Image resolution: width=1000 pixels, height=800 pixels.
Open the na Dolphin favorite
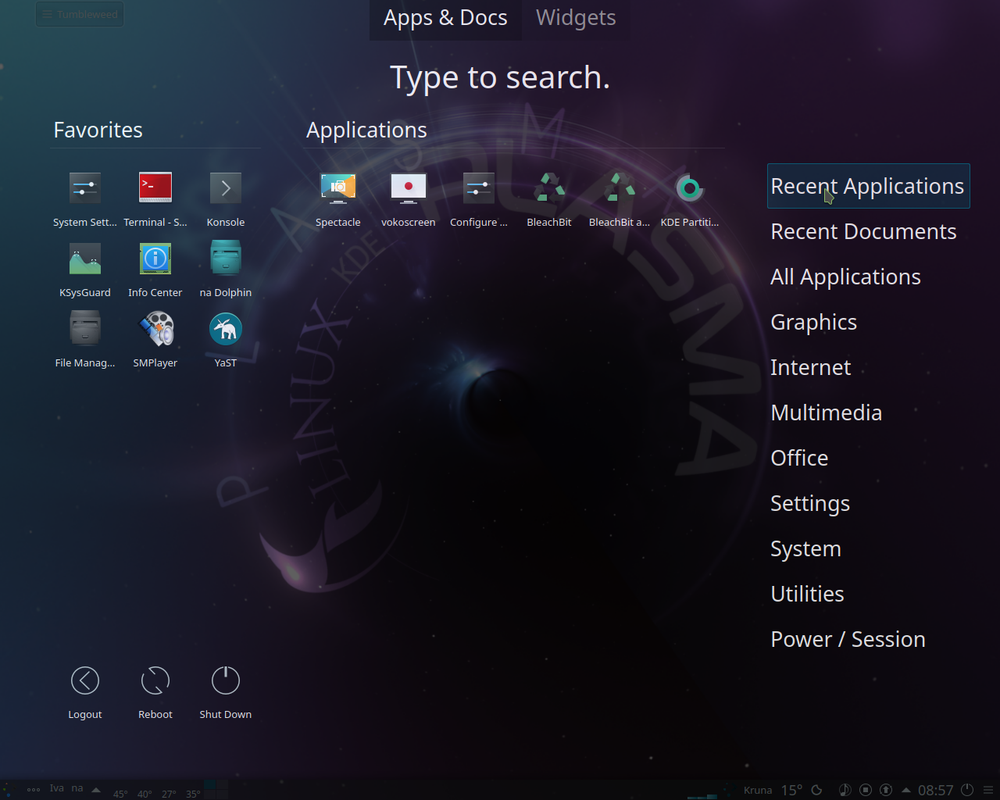pos(225,258)
